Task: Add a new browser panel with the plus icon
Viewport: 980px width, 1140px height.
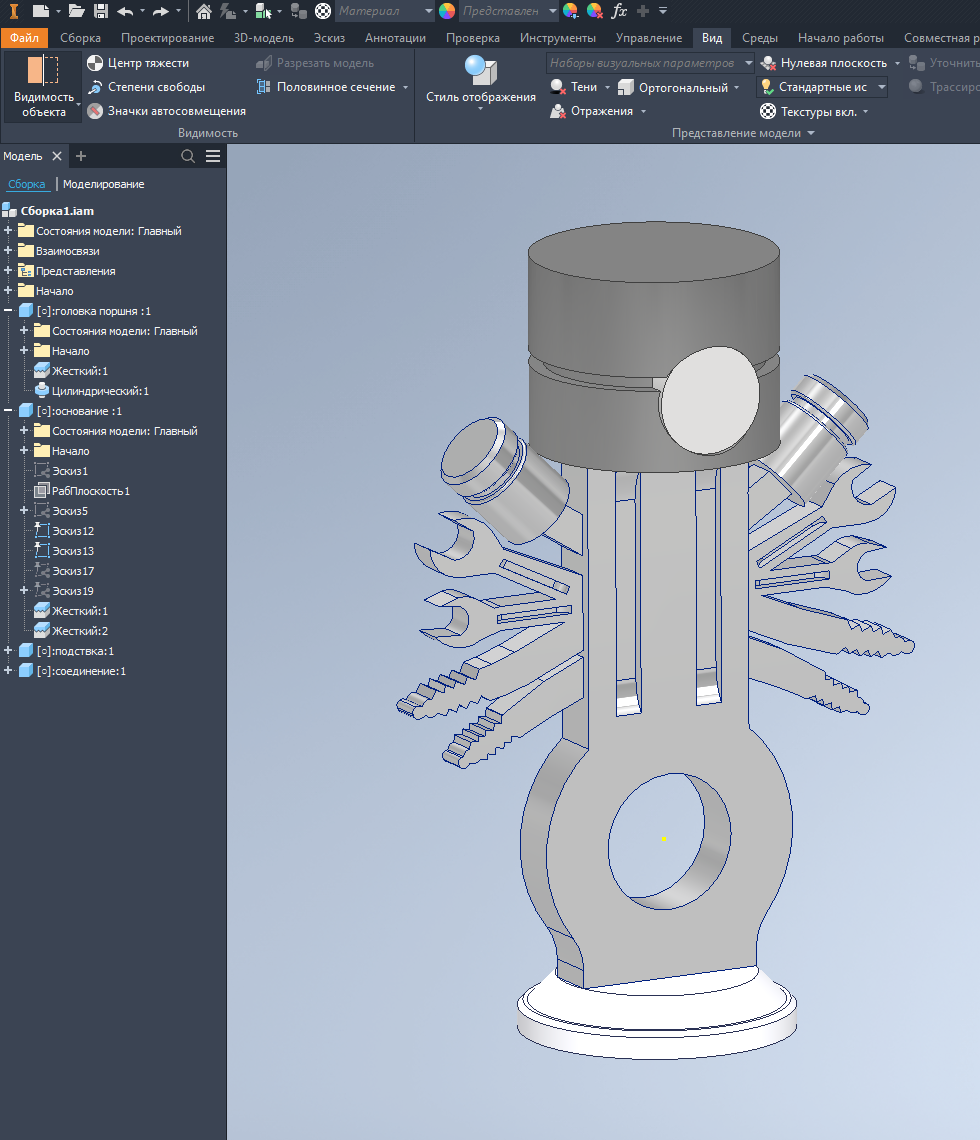Action: [81, 156]
